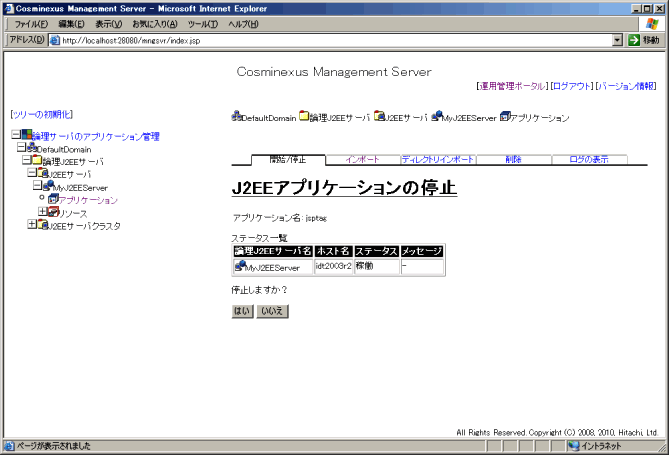
Task: Switch to the ログの表示 tab
Action: pyautogui.click(x=589, y=160)
